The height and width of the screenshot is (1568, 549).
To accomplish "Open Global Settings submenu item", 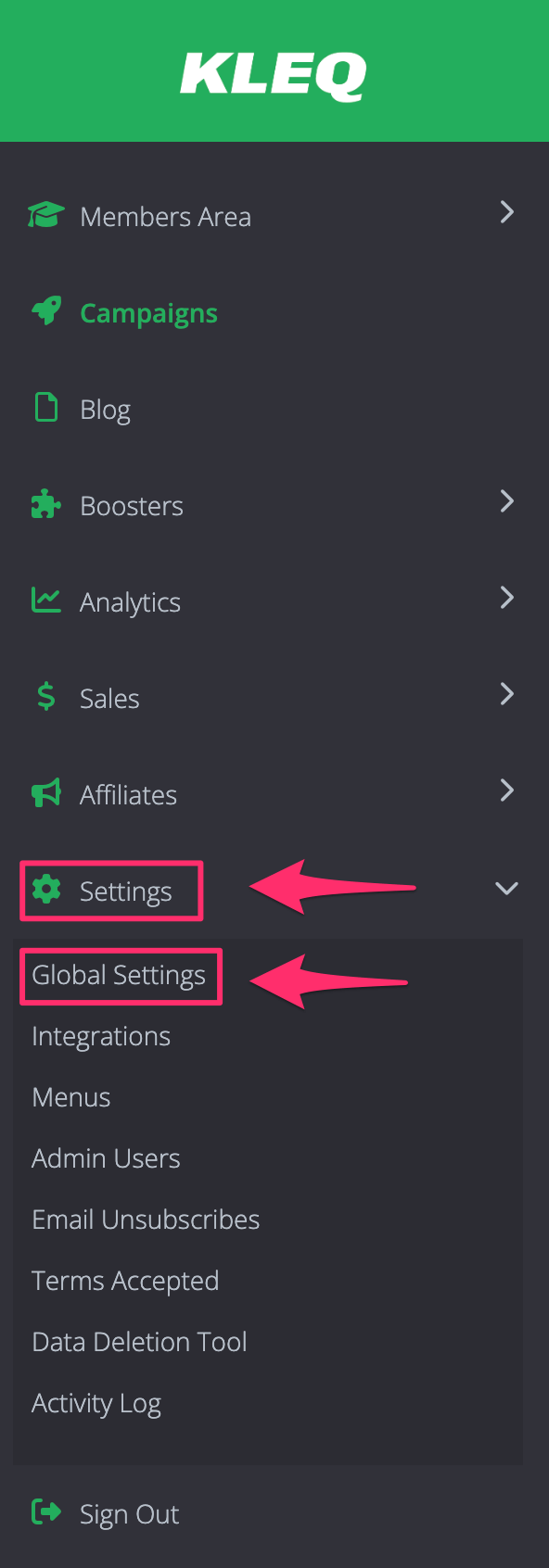I will pyautogui.click(x=119, y=976).
